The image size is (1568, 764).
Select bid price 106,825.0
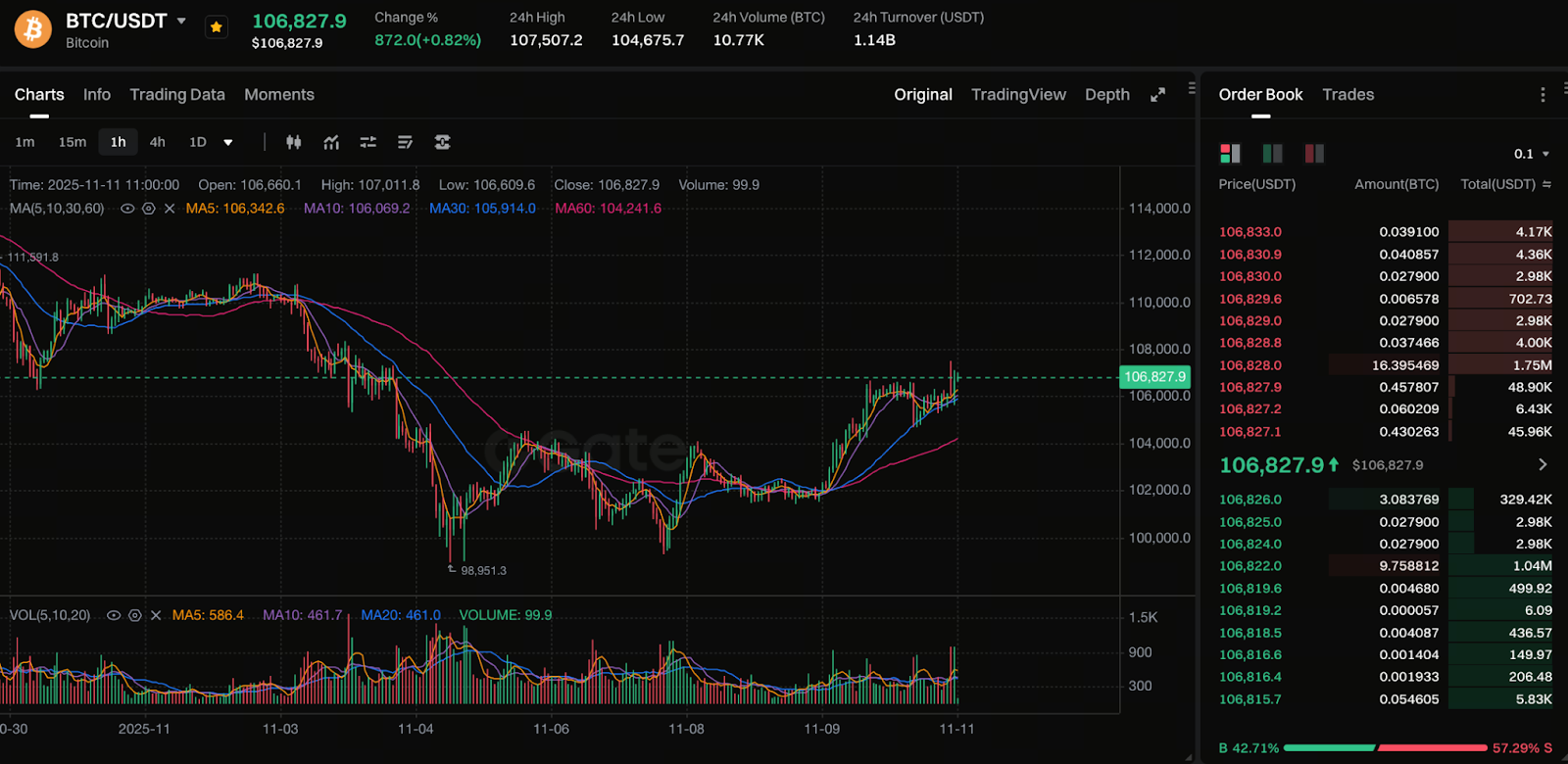[1250, 522]
